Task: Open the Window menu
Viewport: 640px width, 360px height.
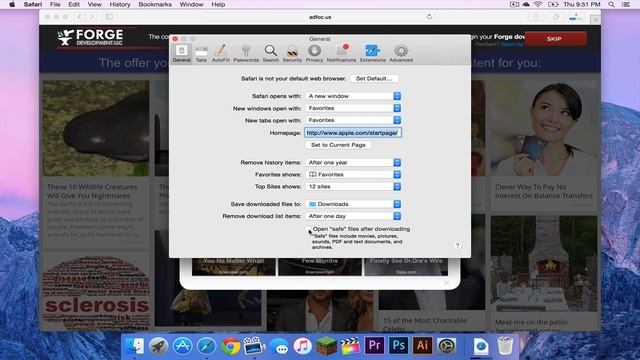Action: point(191,4)
